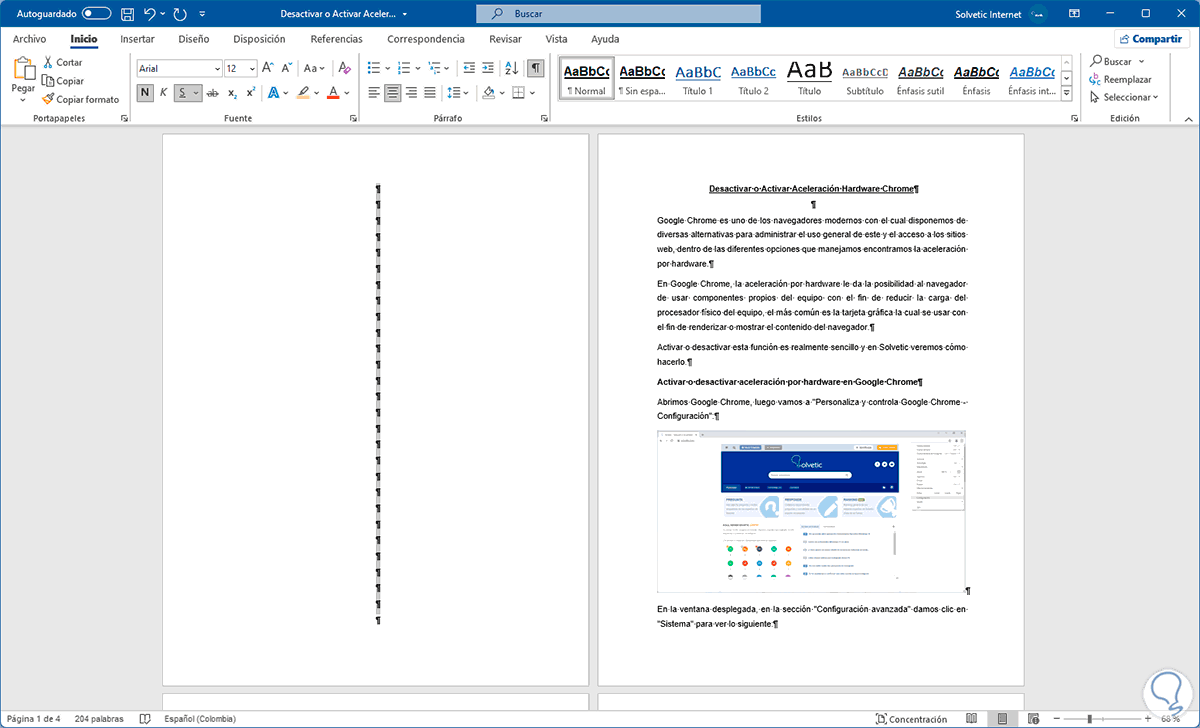Toggle the Autoguardado switch
The width and height of the screenshot is (1200, 728).
[x=96, y=14]
